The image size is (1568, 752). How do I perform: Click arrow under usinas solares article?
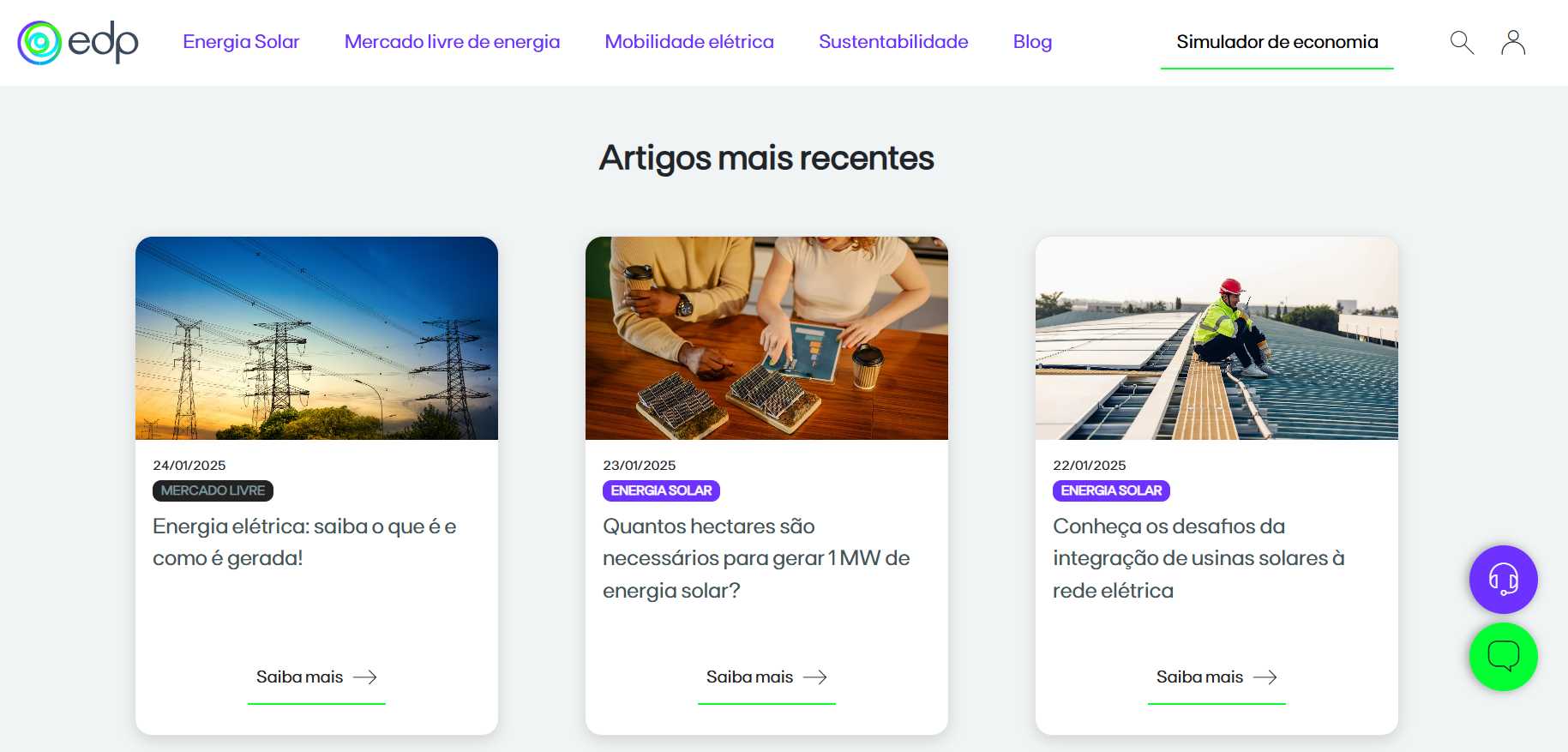click(1265, 677)
